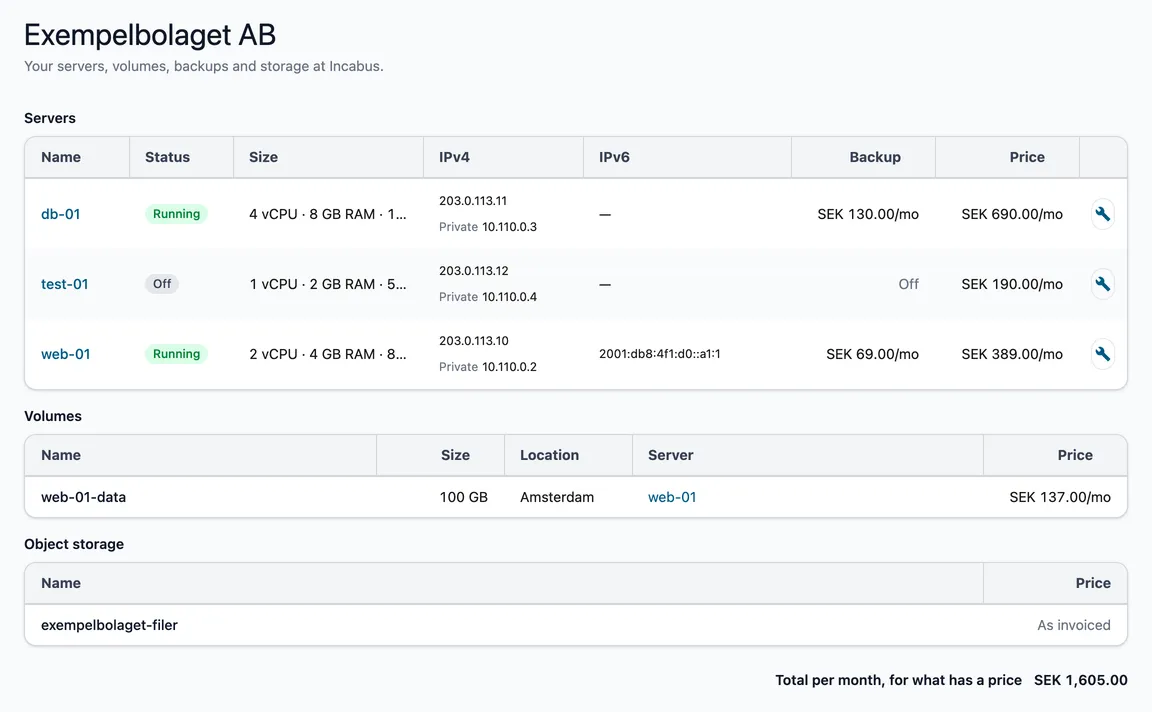Open the db-01 server link
1152x712 pixels.
(60, 214)
